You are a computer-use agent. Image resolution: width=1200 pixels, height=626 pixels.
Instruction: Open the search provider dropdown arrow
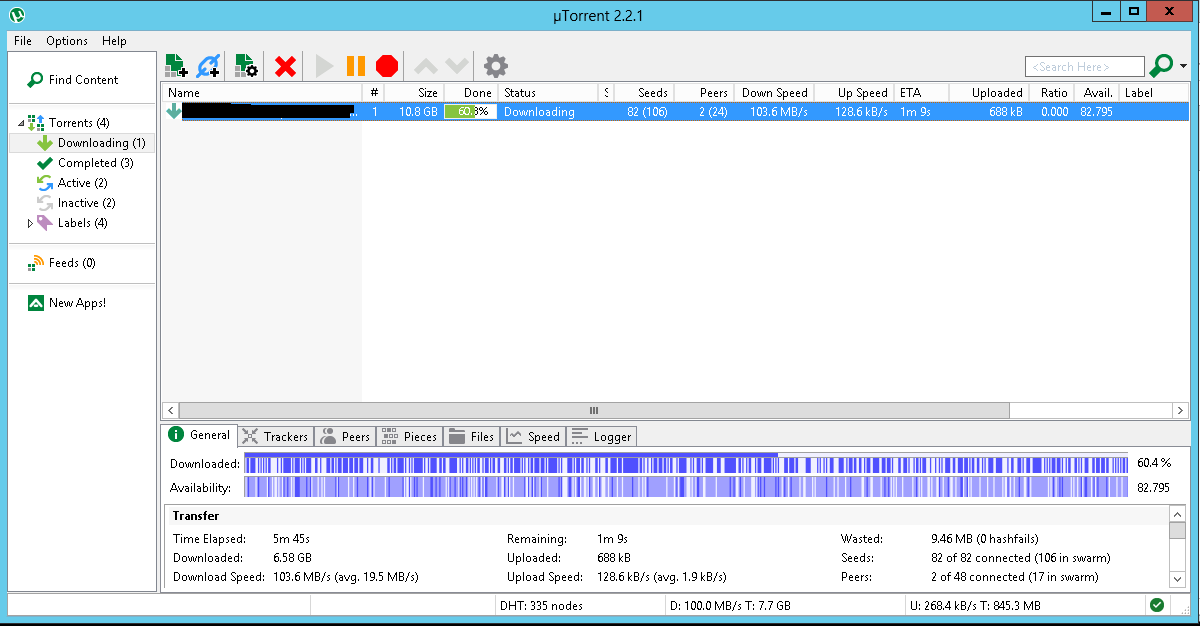click(1183, 67)
